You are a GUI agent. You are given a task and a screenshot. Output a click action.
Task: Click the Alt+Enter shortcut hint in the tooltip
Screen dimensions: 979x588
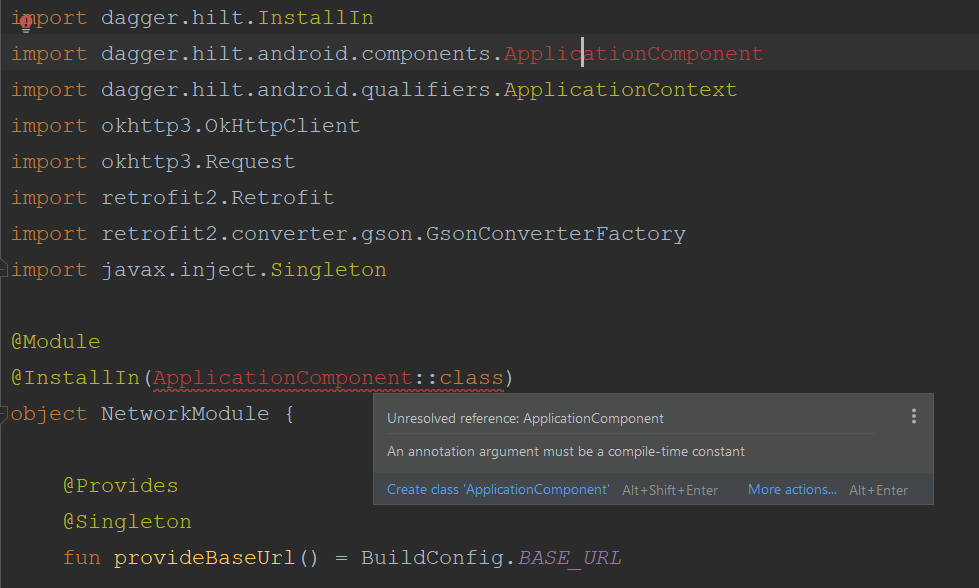[x=877, y=489]
